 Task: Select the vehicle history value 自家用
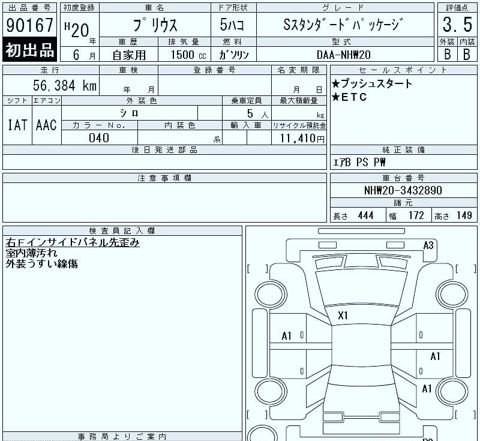(129, 55)
